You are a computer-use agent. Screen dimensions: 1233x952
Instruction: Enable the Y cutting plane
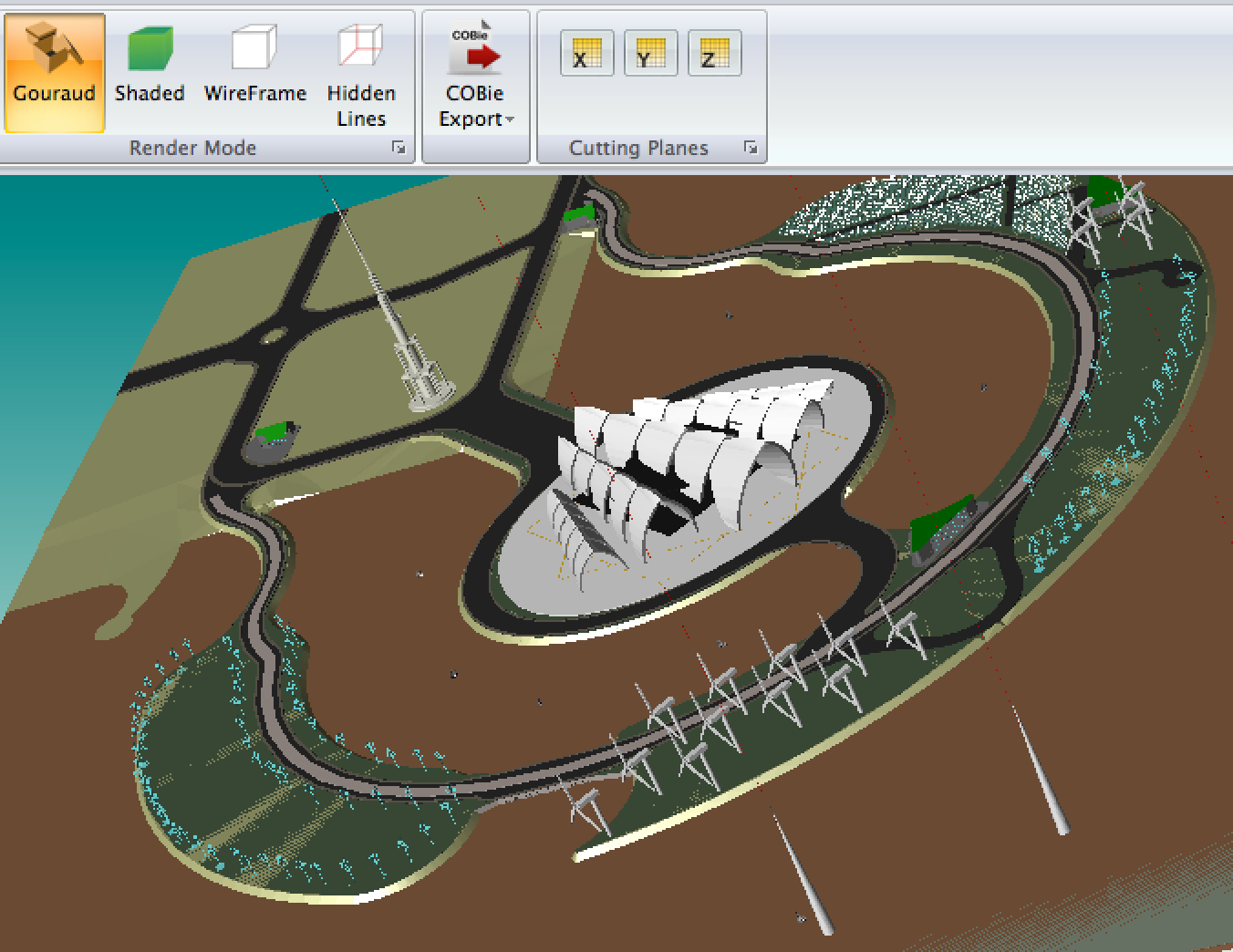pos(650,53)
